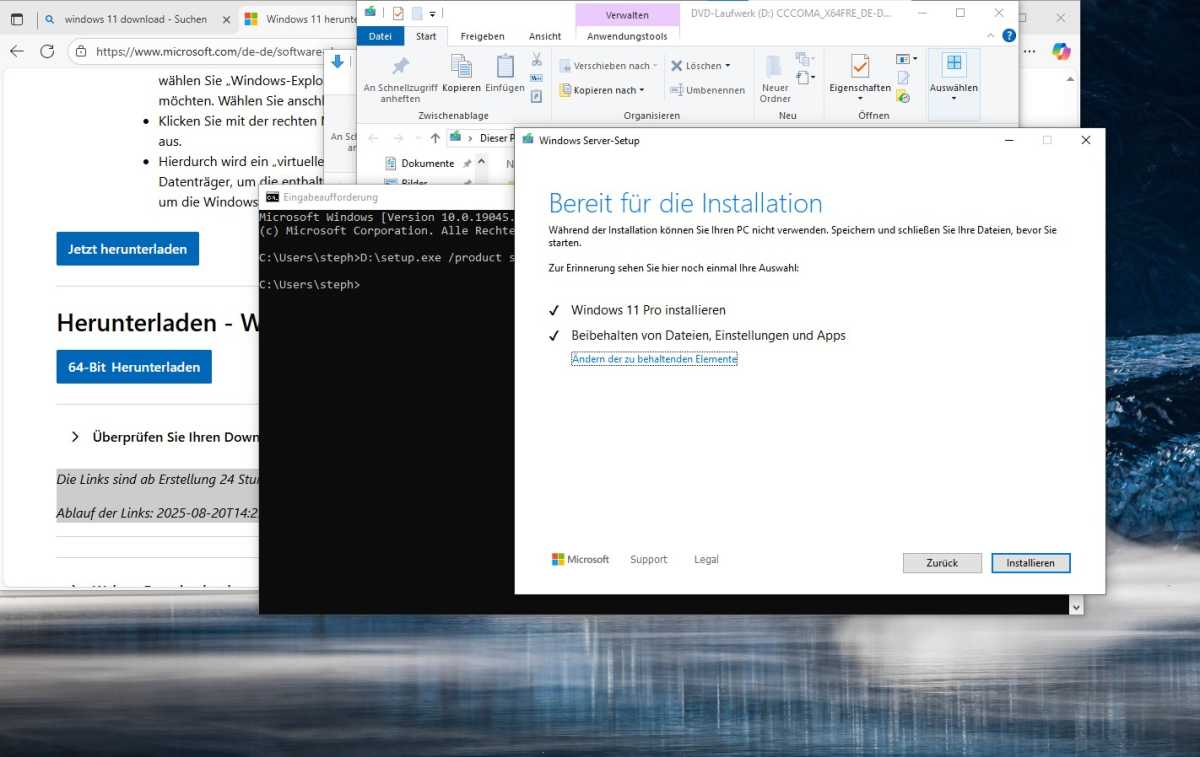Expand the Löschen dropdown arrow

[727, 66]
